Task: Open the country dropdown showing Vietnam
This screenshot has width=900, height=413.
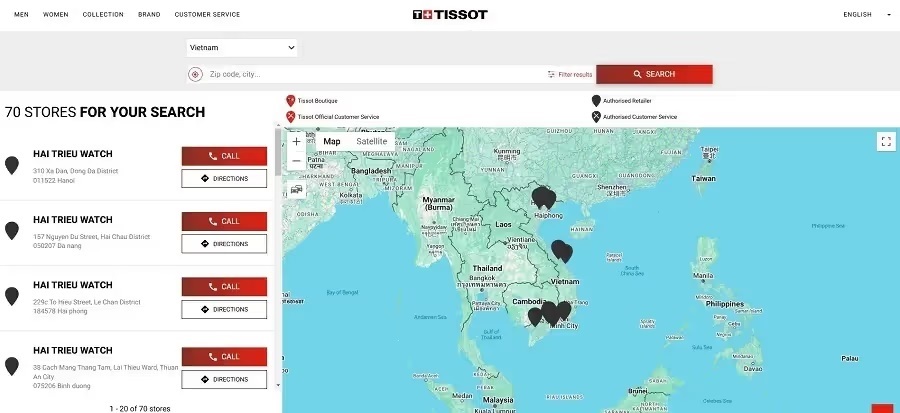Action: 242,48
